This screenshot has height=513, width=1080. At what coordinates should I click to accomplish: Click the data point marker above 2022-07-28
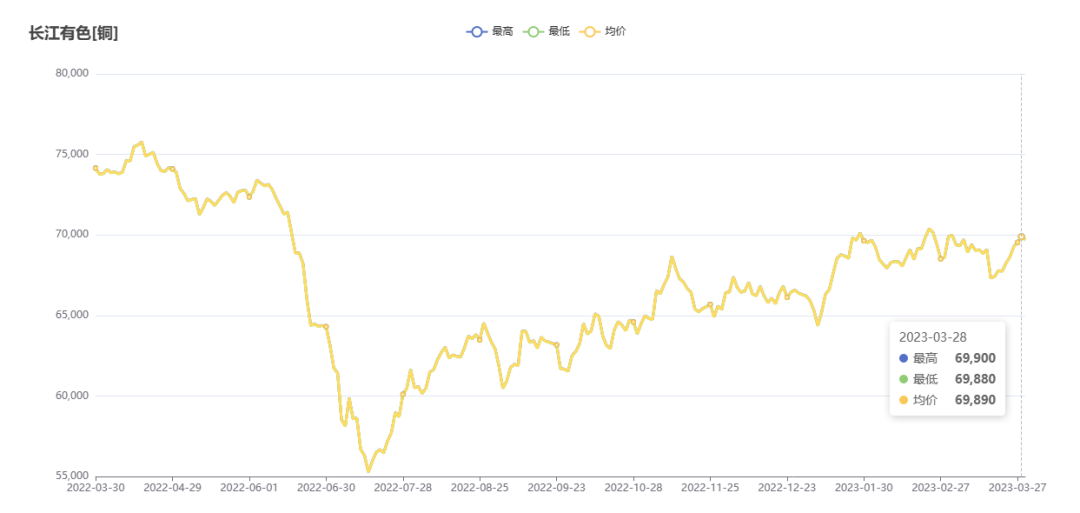pyautogui.click(x=403, y=394)
